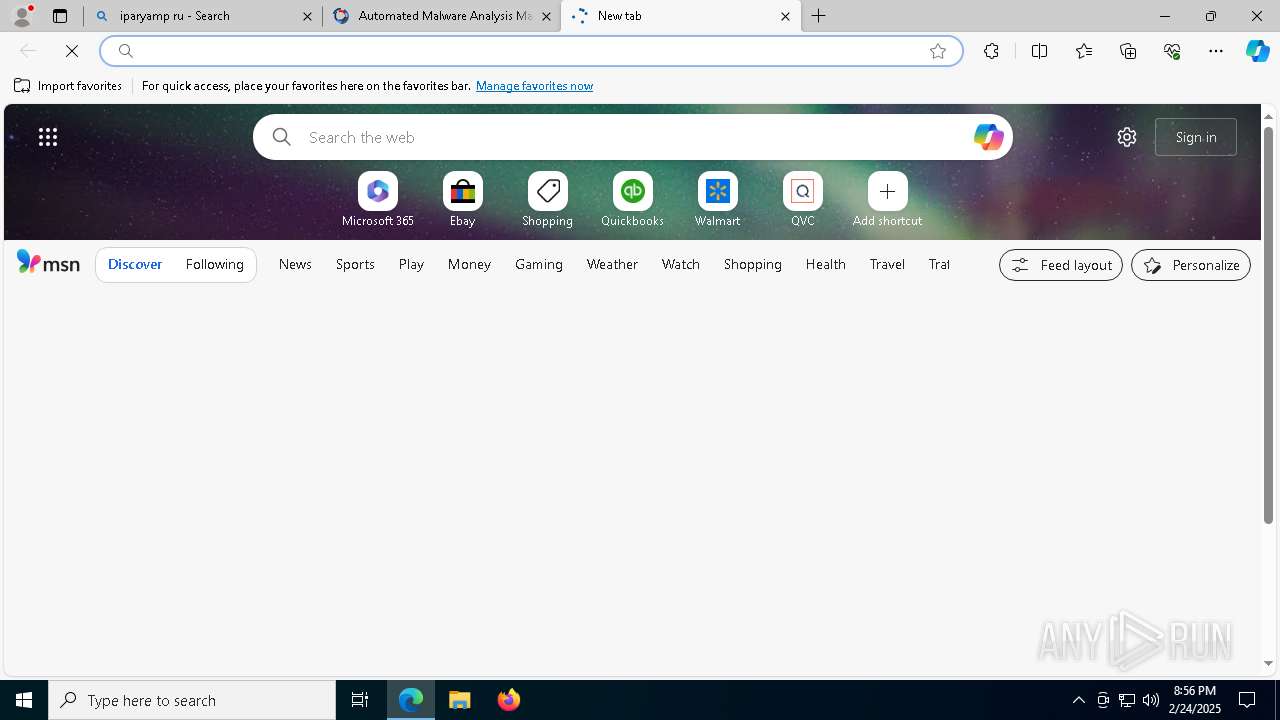Open page settings gear icon

[1127, 137]
